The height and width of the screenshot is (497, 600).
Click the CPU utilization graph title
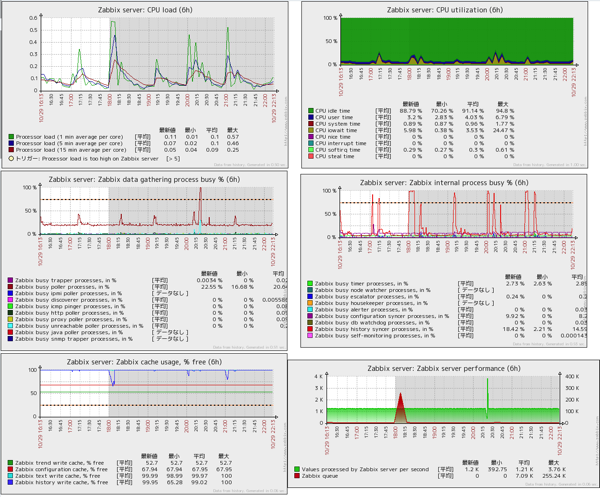(x=445, y=10)
